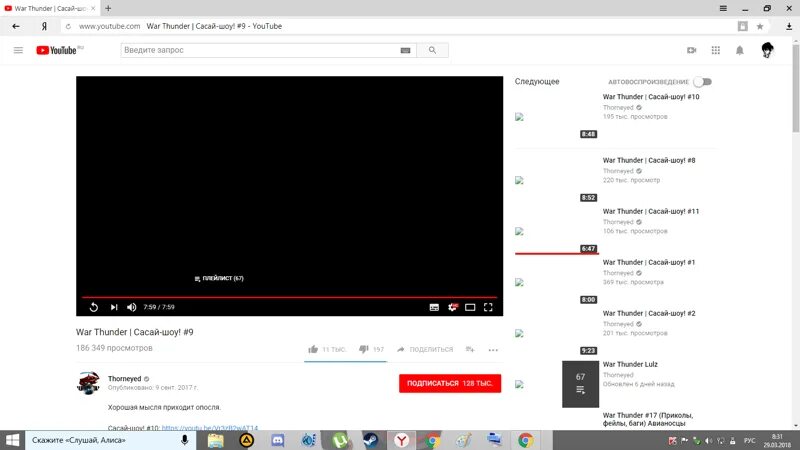Open suggested video Сасай-шоу! #1
The width and height of the screenshot is (800, 450).
pyautogui.click(x=648, y=262)
